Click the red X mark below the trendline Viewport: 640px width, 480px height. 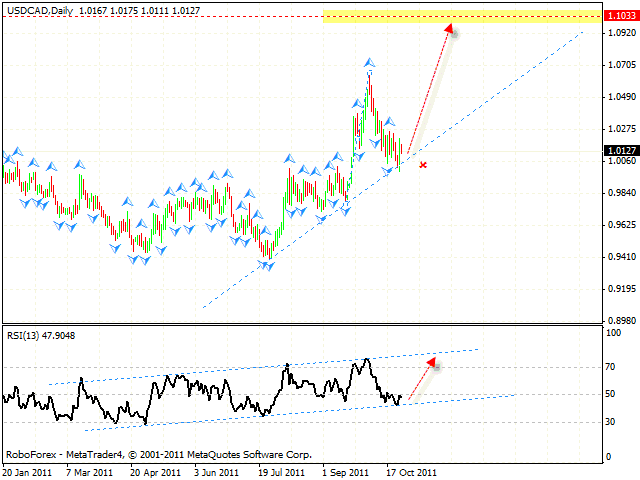[x=423, y=164]
